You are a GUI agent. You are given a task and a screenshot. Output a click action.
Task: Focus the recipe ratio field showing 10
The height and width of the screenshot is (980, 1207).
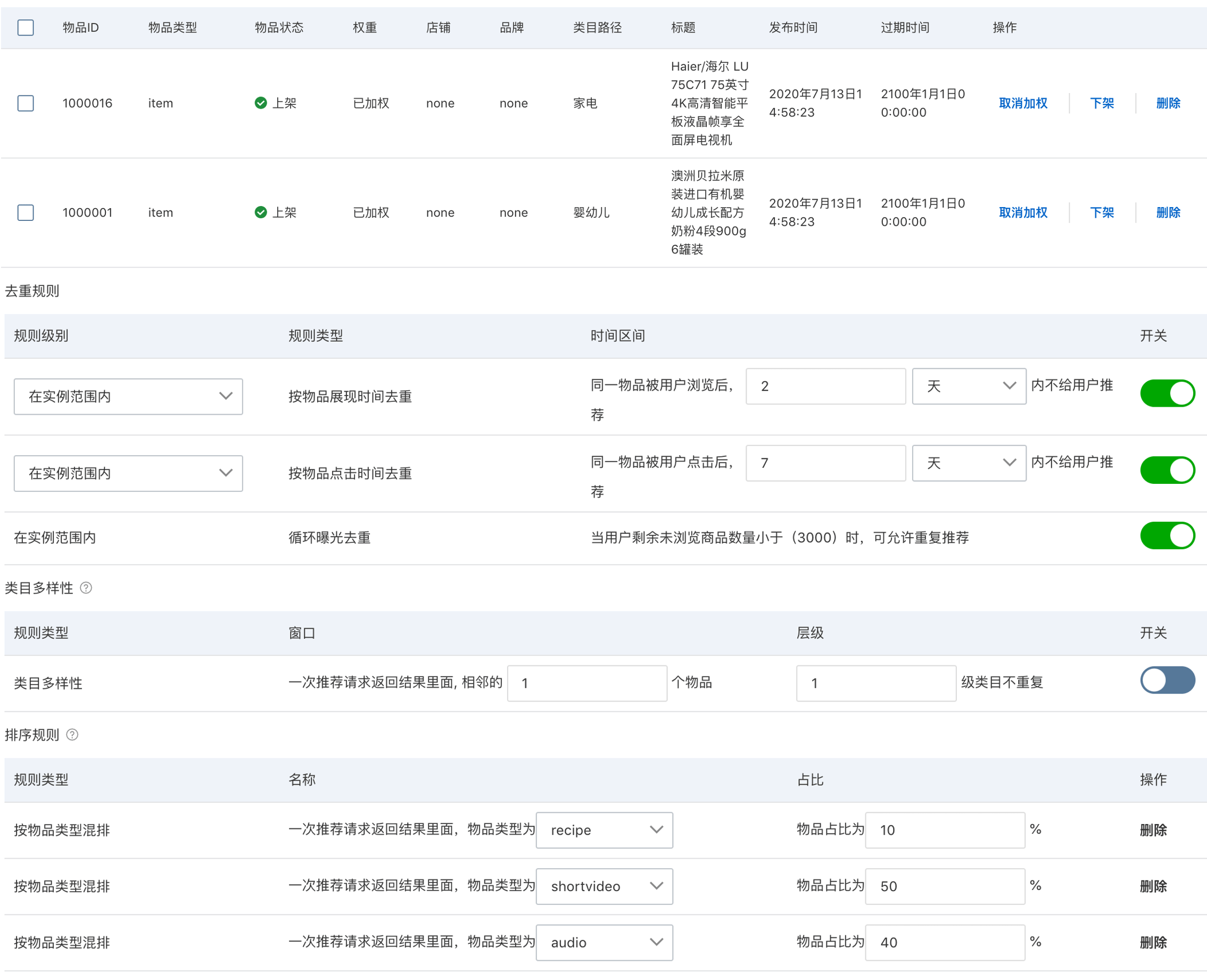(x=945, y=830)
